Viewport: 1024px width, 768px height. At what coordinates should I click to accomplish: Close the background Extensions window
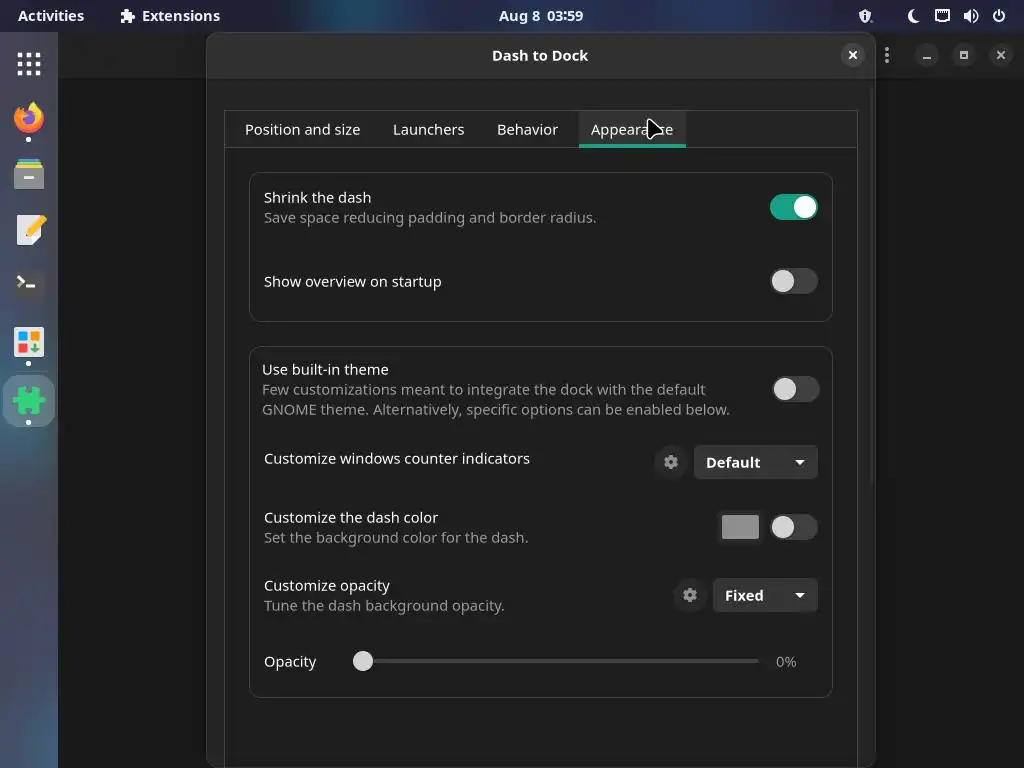[x=1000, y=56]
